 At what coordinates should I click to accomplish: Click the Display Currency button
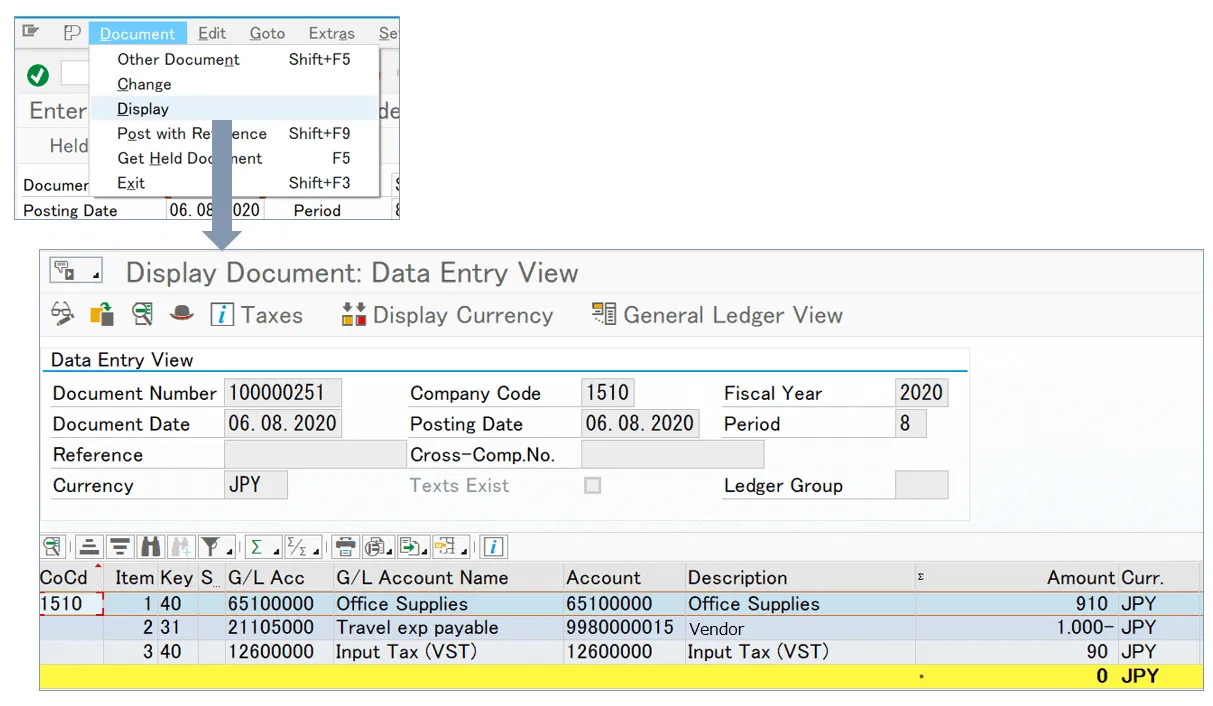click(x=447, y=315)
